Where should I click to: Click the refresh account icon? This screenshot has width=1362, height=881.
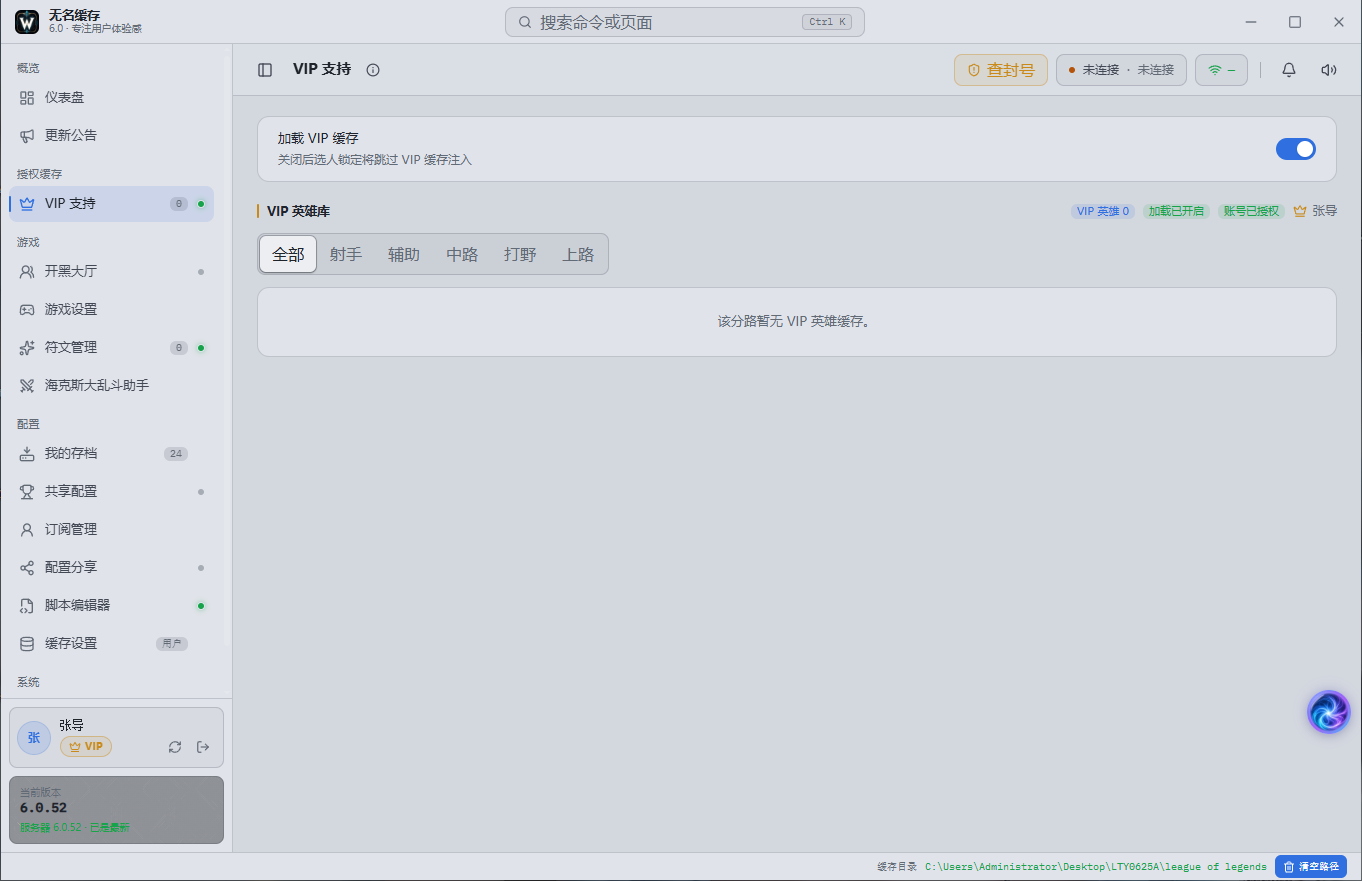coord(175,747)
